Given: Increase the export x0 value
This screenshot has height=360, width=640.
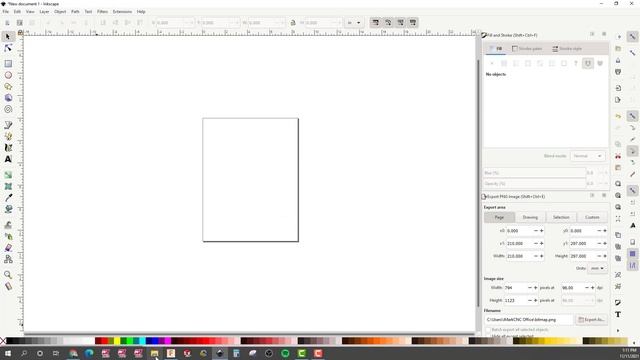Looking at the screenshot, I should pos(542,231).
